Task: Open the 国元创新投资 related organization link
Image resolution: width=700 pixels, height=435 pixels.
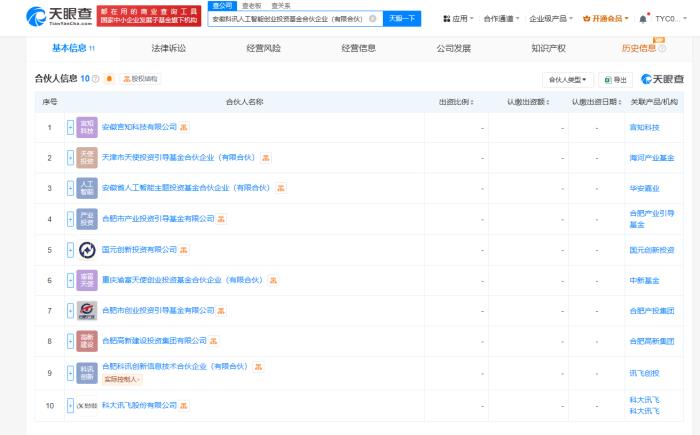Action: [652, 250]
